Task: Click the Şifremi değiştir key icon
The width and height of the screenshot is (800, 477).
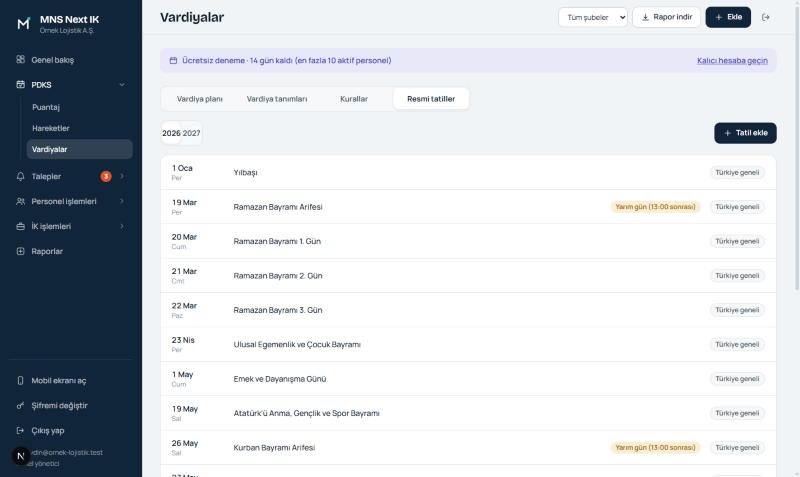Action: [x=20, y=405]
